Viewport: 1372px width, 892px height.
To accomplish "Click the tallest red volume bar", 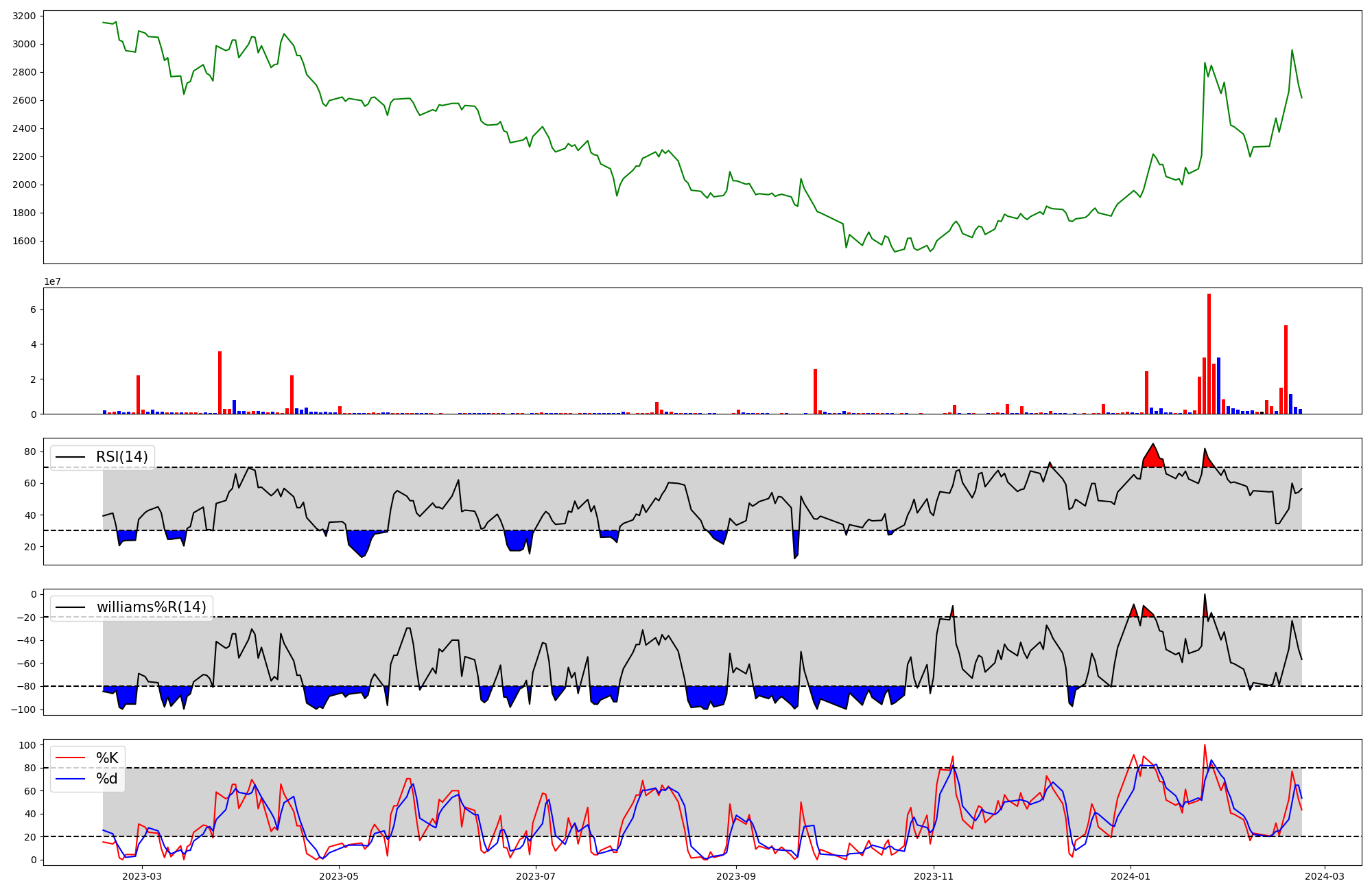I will pyautogui.click(x=1209, y=353).
